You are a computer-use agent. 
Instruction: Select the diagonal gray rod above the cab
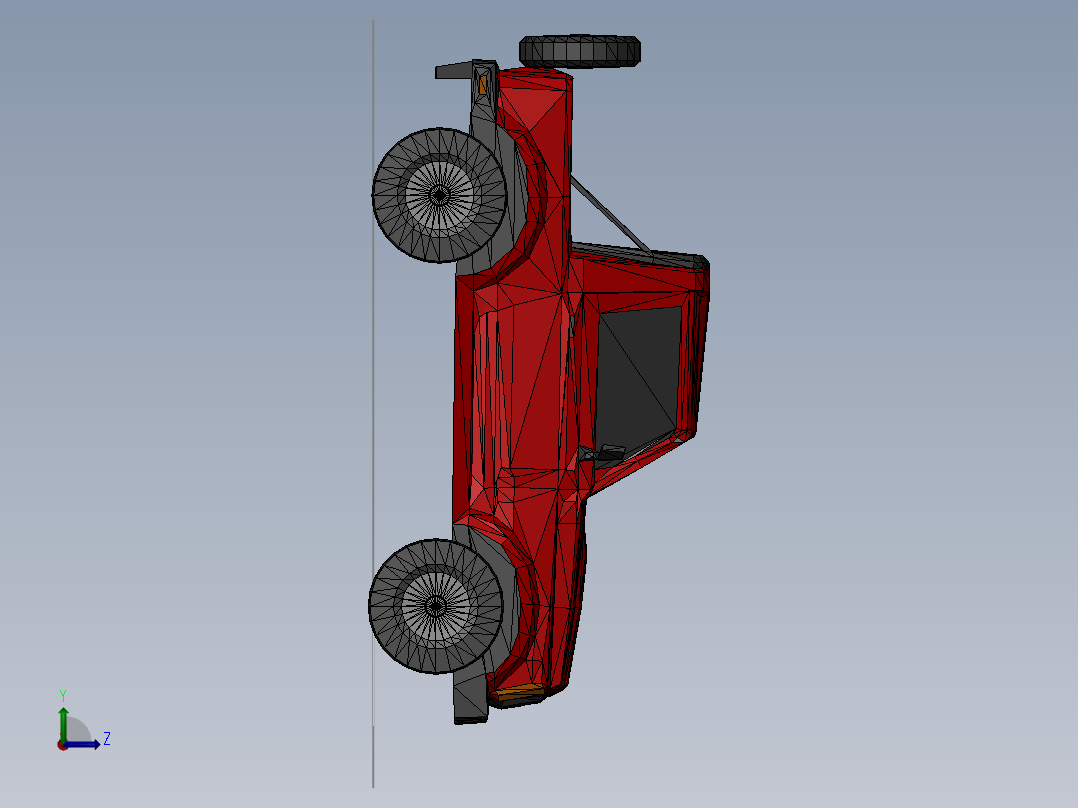tap(610, 215)
